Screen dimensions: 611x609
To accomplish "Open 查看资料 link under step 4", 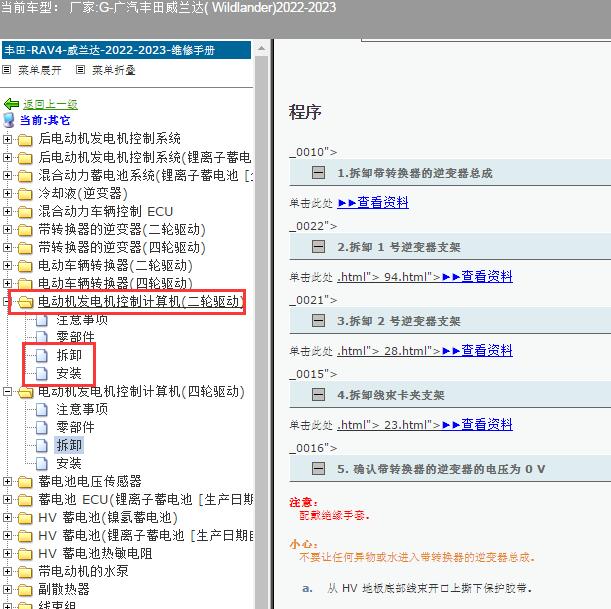I will point(477,424).
